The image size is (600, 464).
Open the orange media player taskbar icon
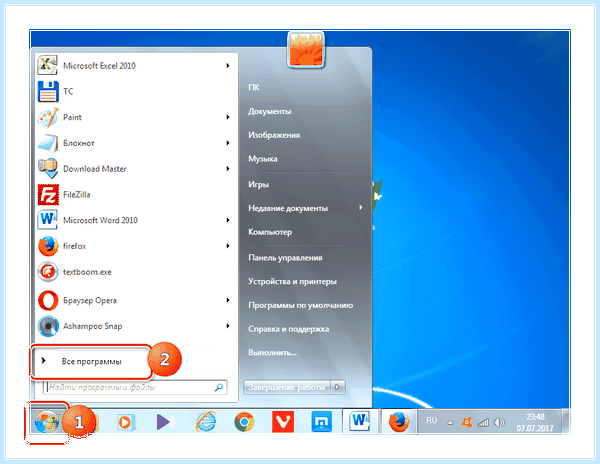(124, 422)
